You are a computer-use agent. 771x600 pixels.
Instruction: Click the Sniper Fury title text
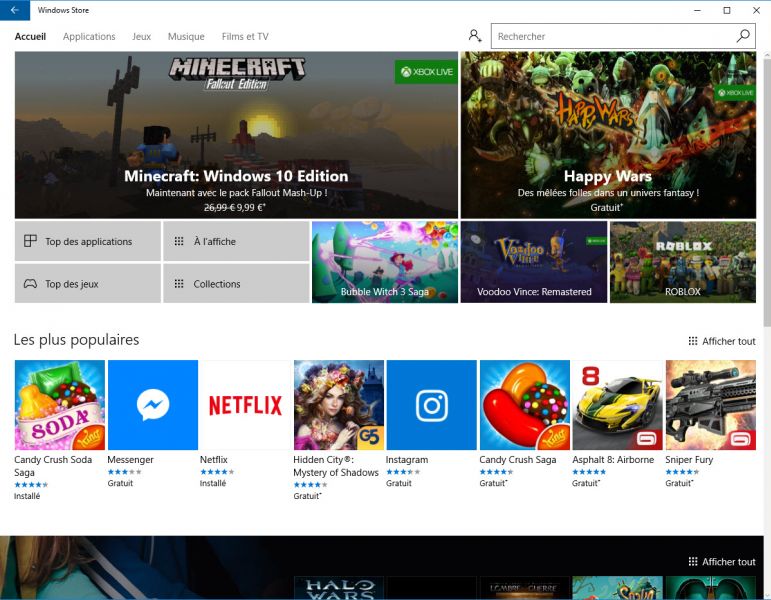point(689,459)
